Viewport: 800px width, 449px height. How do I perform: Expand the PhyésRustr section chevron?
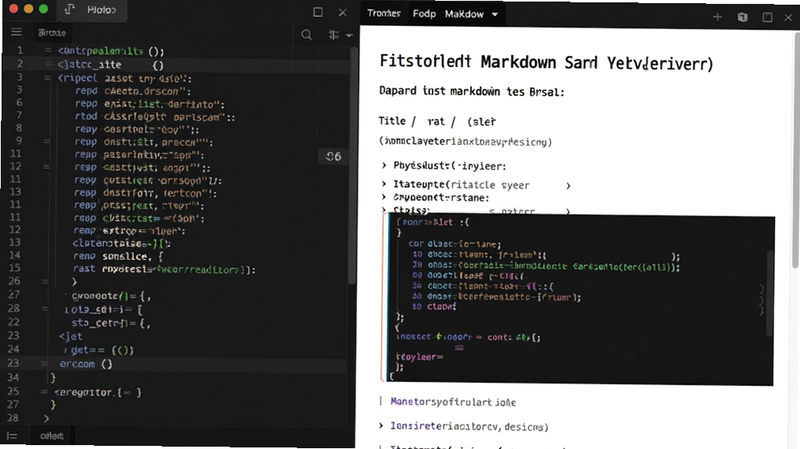(384, 165)
